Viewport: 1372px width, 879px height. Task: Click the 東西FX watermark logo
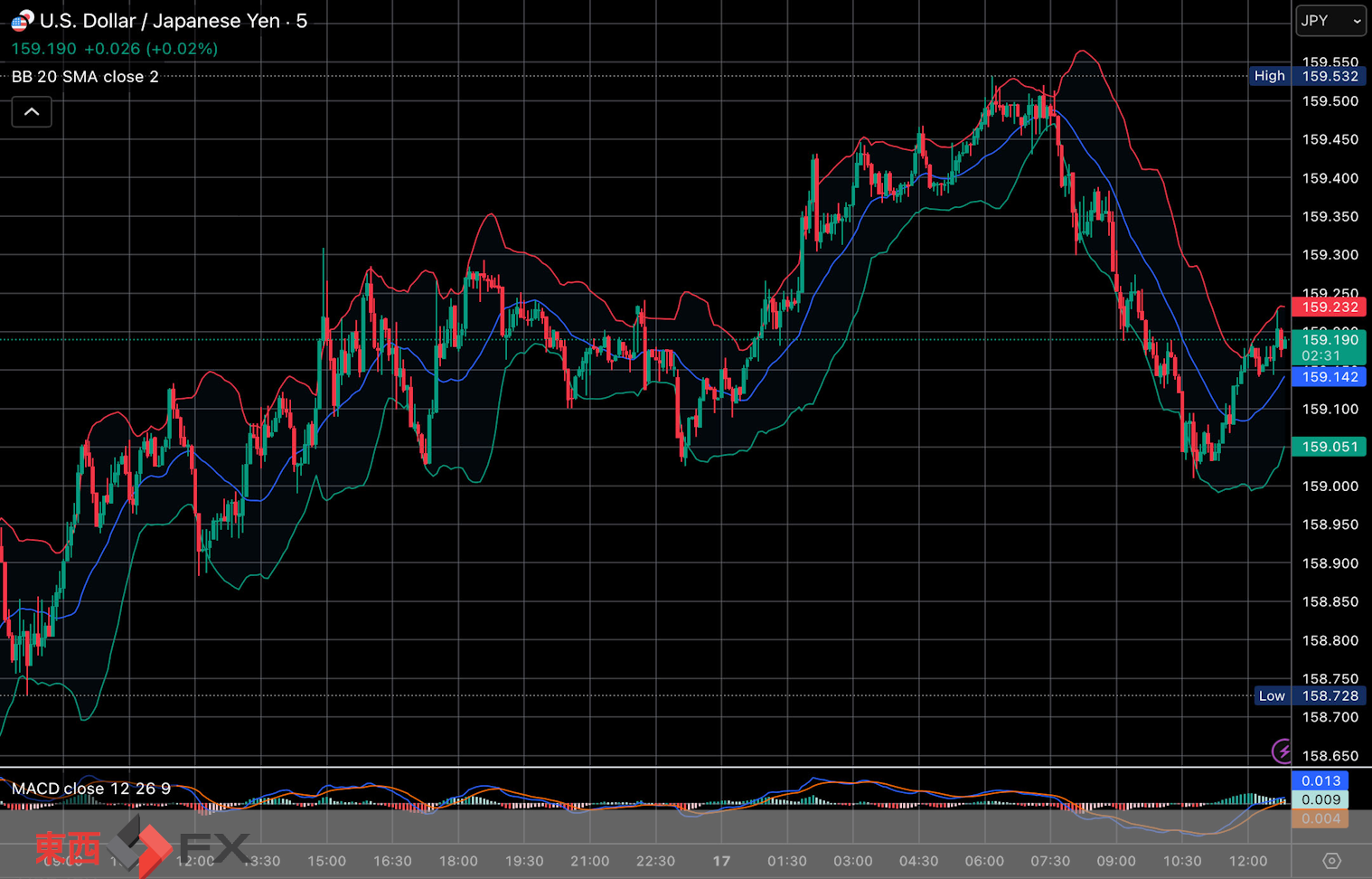(142, 846)
